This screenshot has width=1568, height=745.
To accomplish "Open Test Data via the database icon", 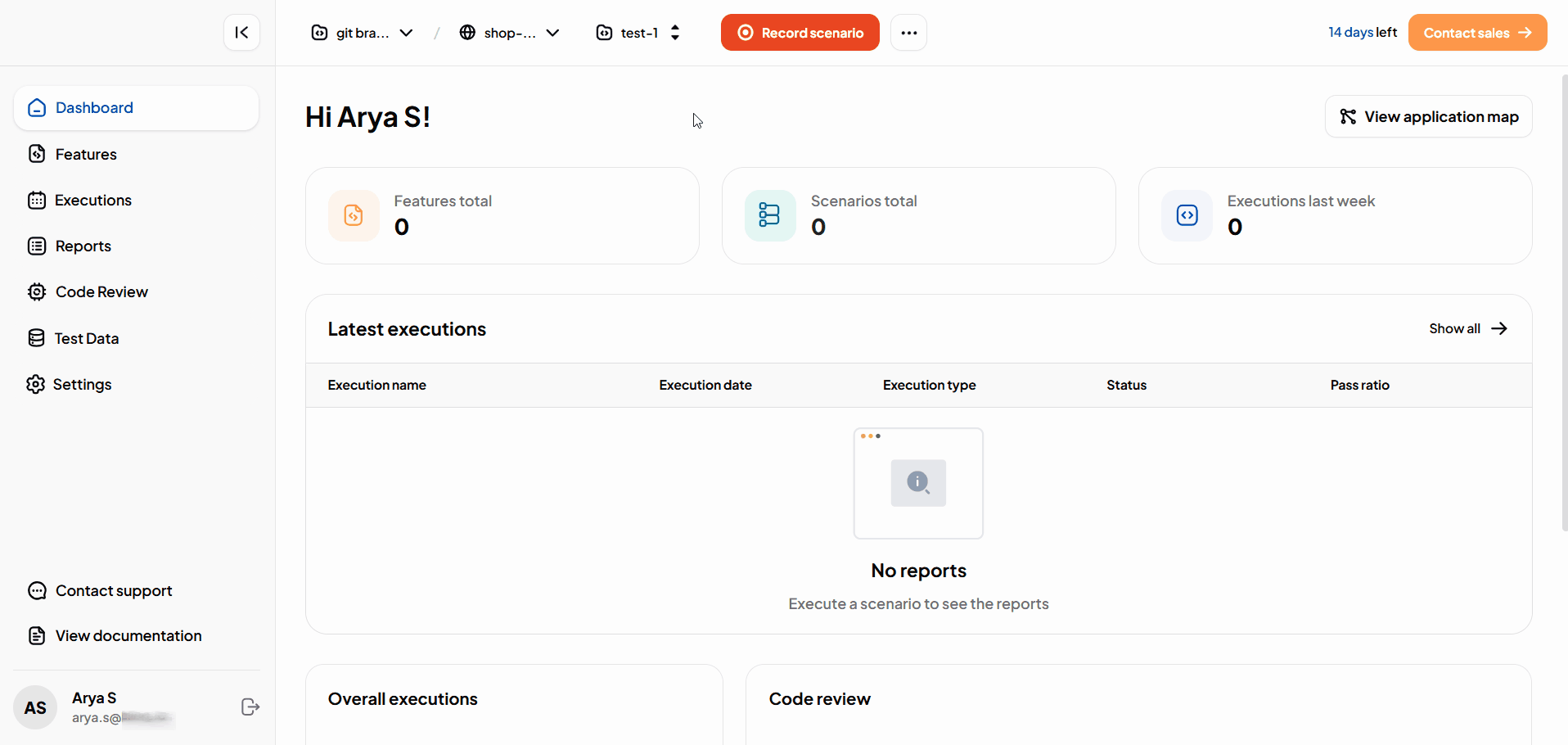I will (36, 337).
